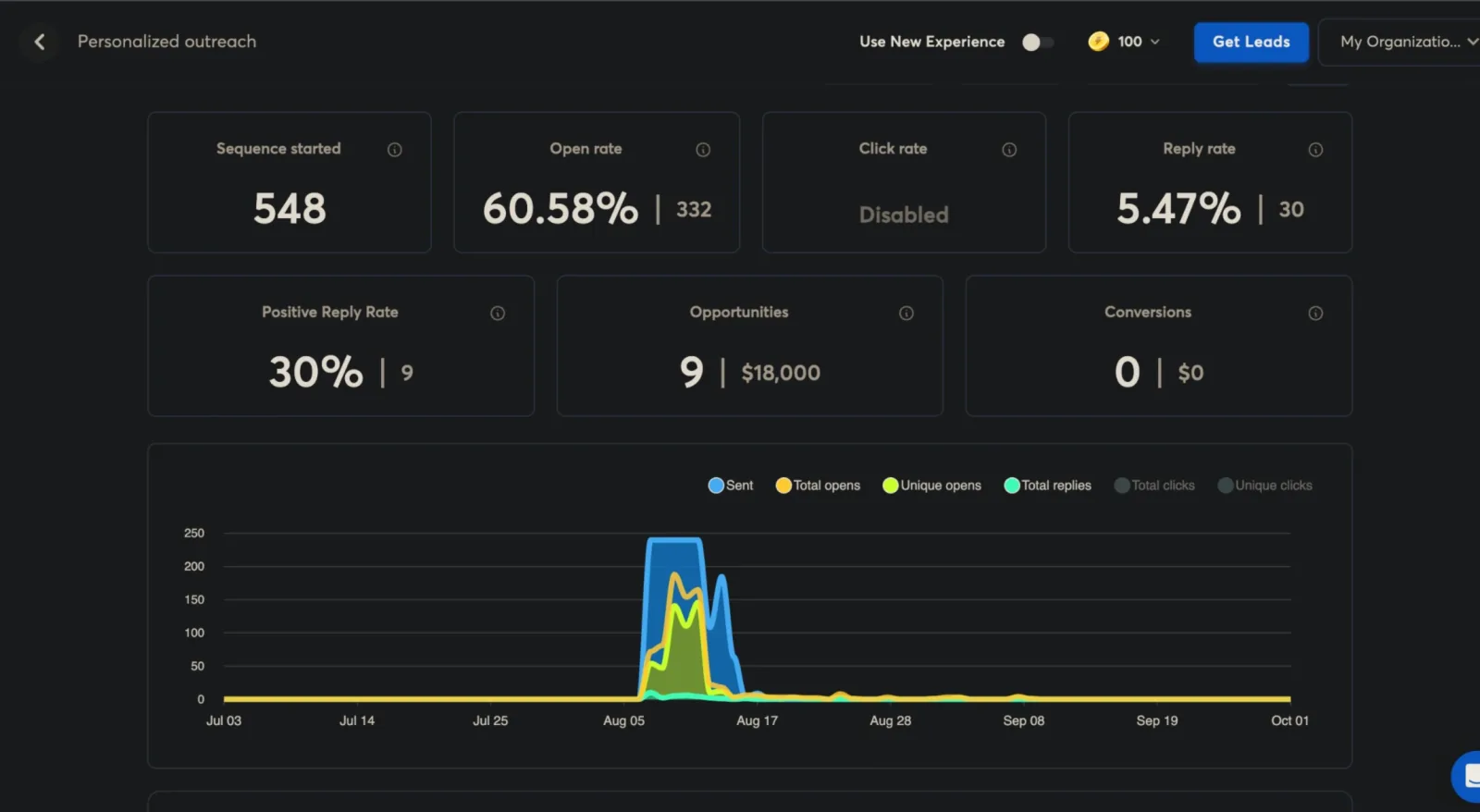Toggle Total opens series in legend

[x=818, y=486]
